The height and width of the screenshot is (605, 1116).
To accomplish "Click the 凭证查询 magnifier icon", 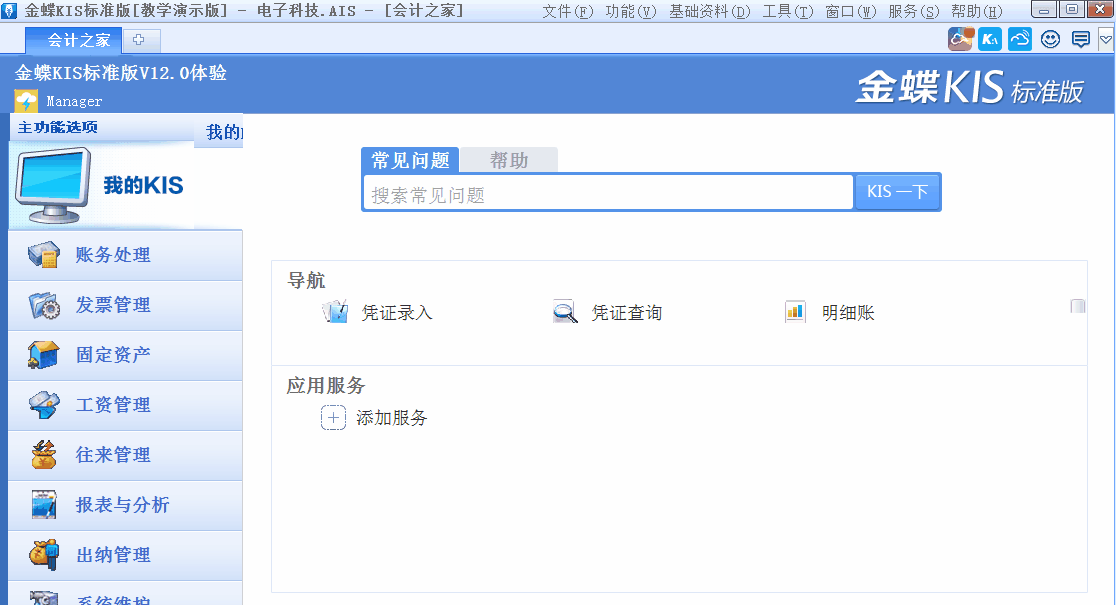I will pos(565,312).
